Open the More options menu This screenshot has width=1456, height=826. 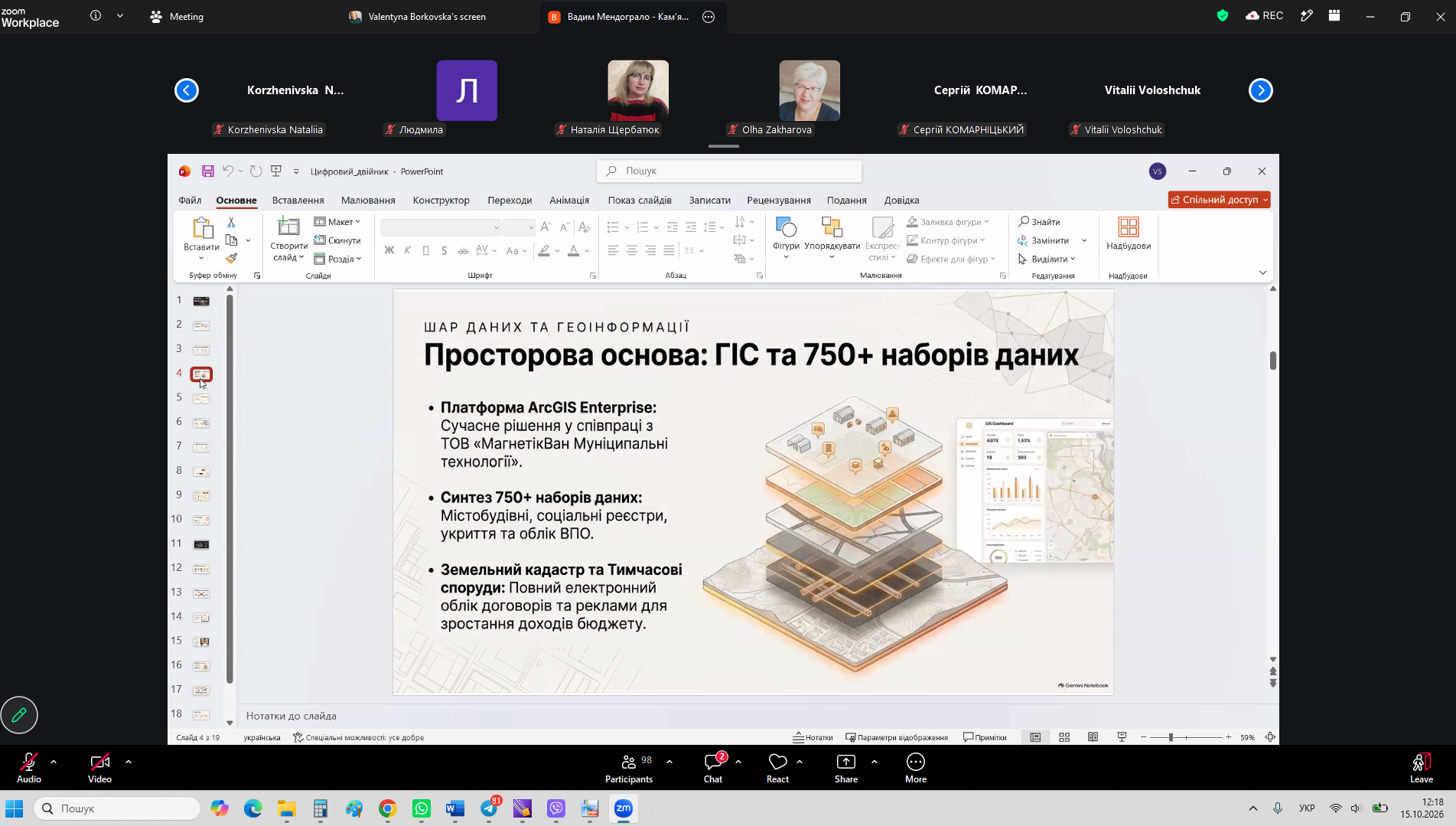click(916, 768)
